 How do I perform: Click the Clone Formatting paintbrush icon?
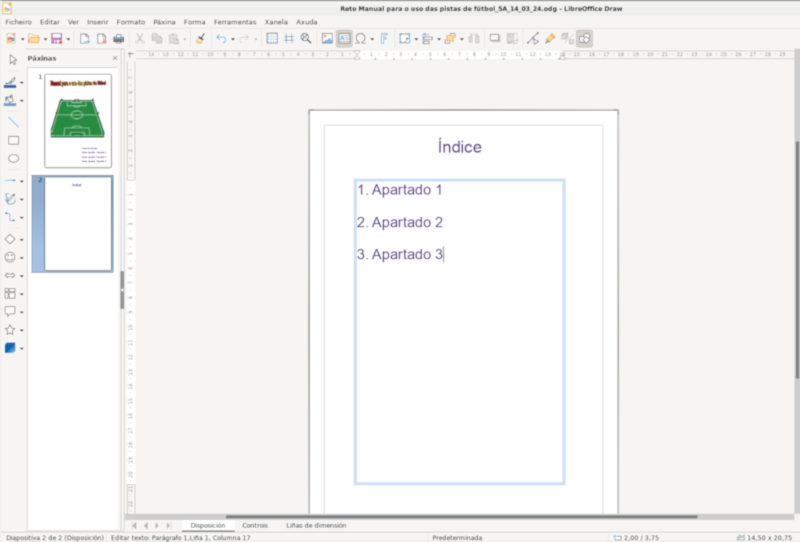pyautogui.click(x=199, y=39)
